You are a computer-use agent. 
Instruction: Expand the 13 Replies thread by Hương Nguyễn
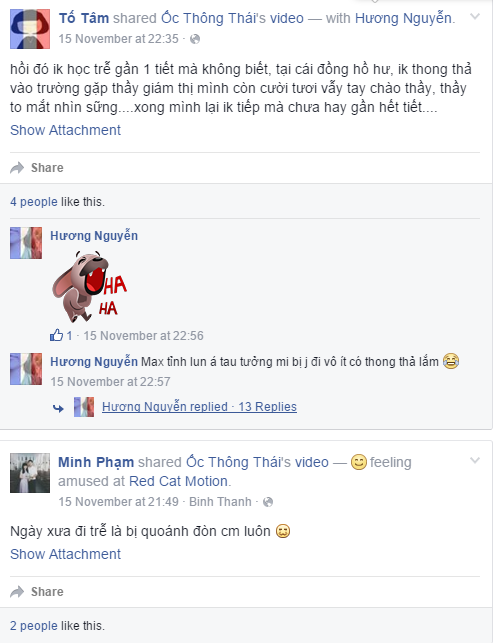(x=199, y=407)
